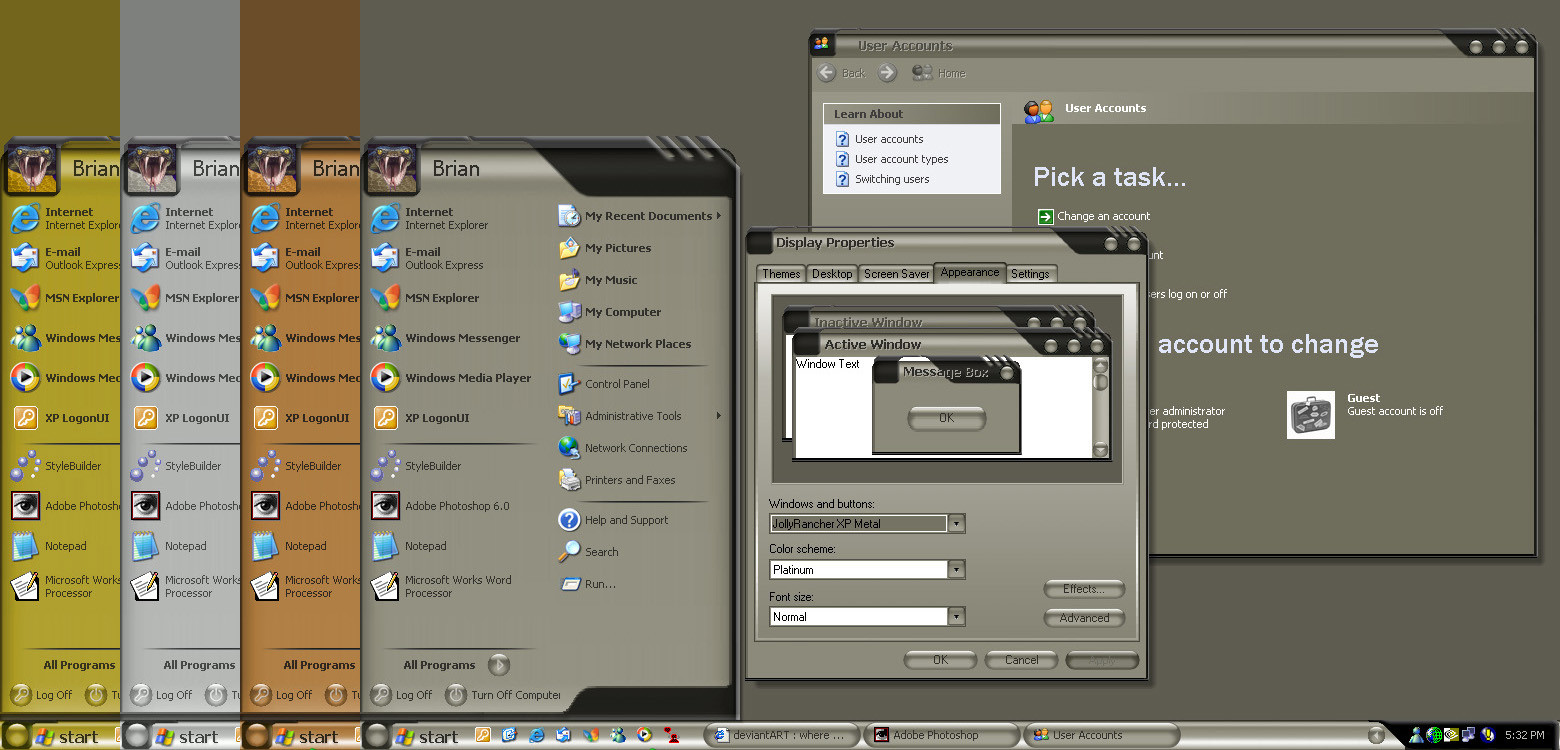The height and width of the screenshot is (750, 1560).
Task: Open the Color scheme dropdown
Action: point(957,570)
